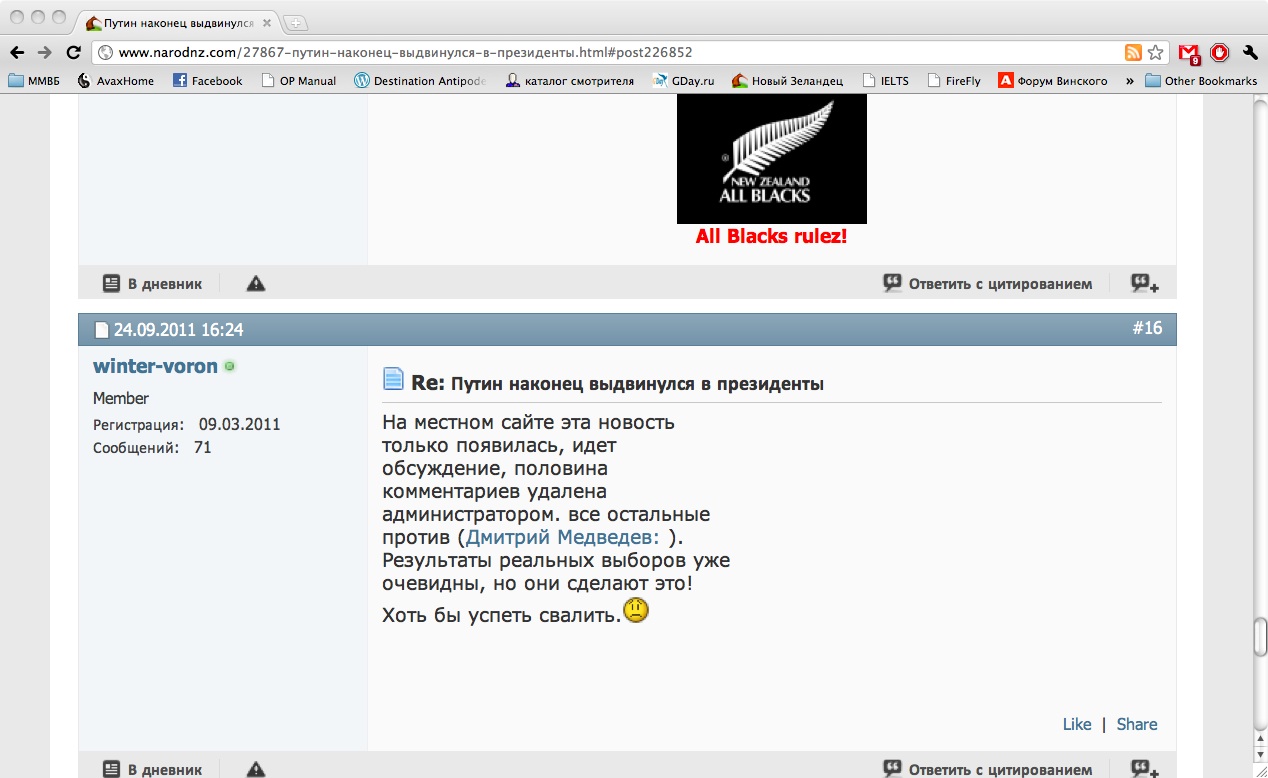Image resolution: width=1268 pixels, height=778 pixels.
Task: Open the Other Bookmarks folder
Action: (1201, 81)
